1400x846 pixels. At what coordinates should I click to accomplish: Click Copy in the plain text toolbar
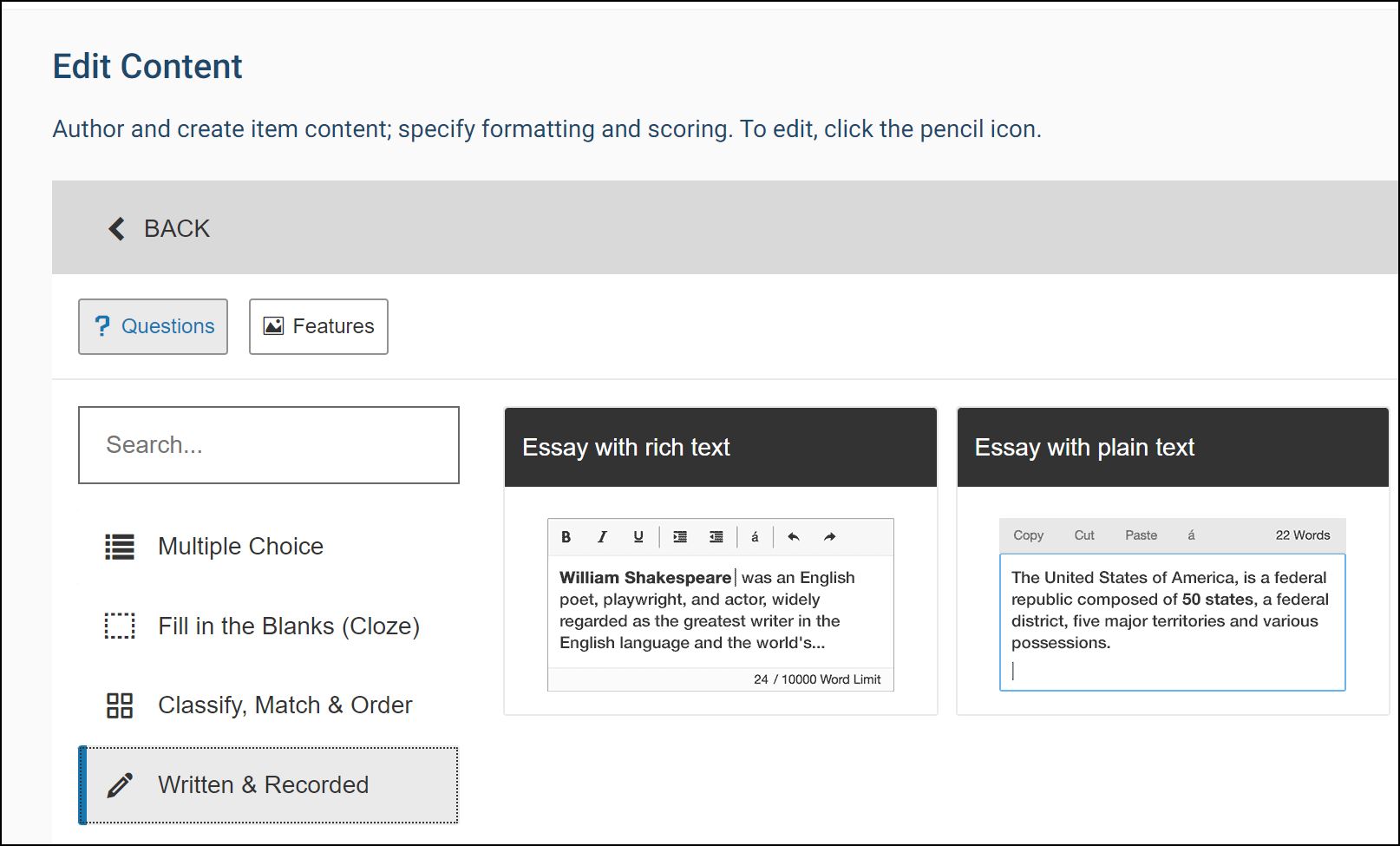click(1028, 535)
